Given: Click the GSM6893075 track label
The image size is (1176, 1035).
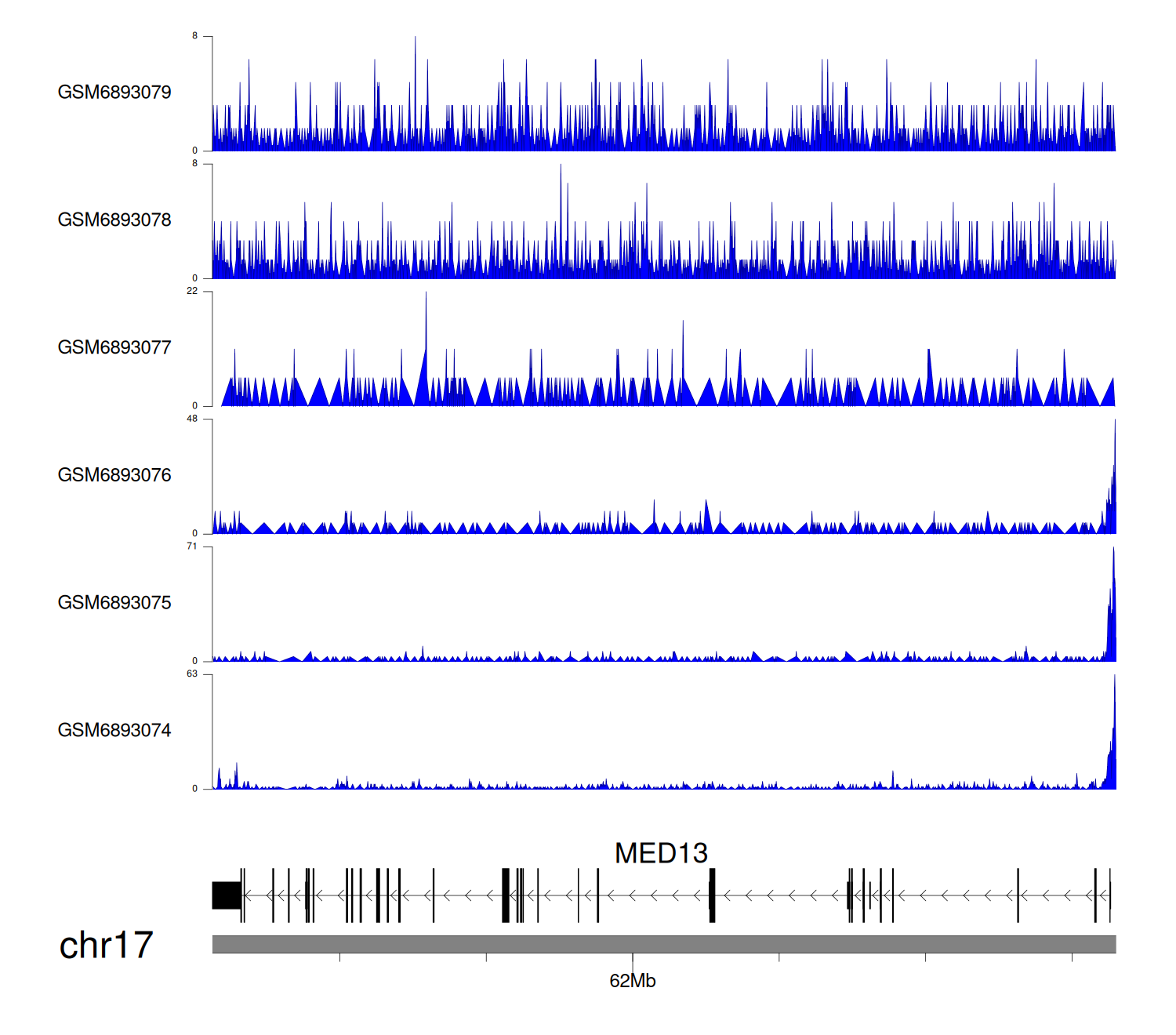Looking at the screenshot, I should [x=114, y=603].
